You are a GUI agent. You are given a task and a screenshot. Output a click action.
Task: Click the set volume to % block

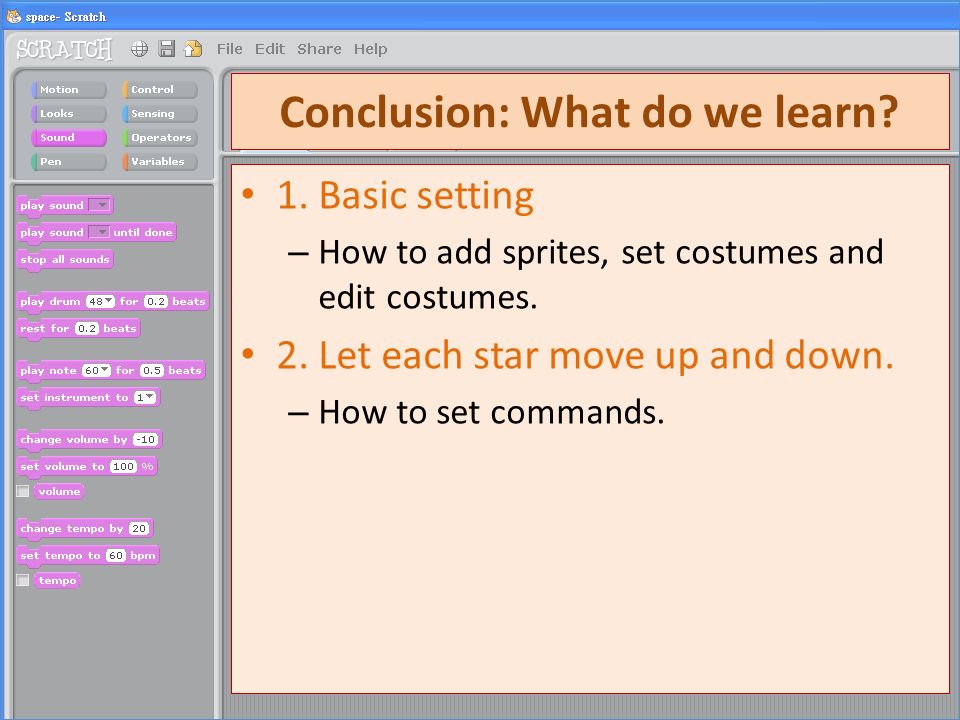coord(87,467)
